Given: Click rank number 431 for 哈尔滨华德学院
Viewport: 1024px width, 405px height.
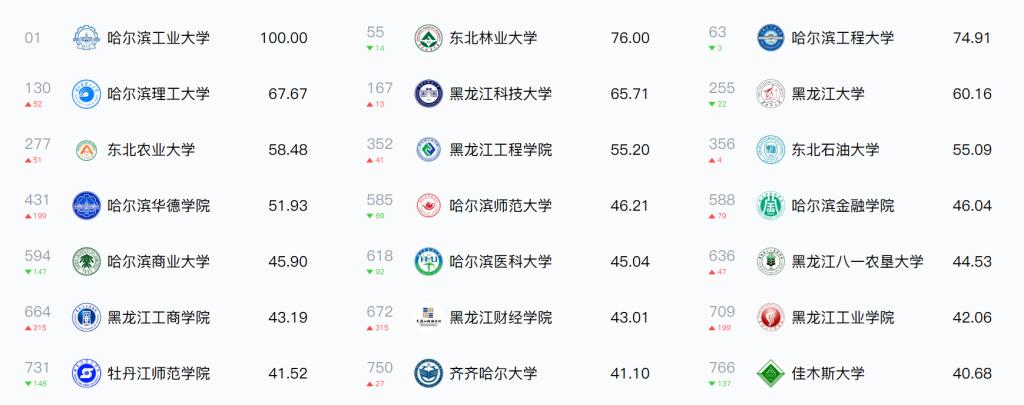Looking at the screenshot, I should coord(37,200).
